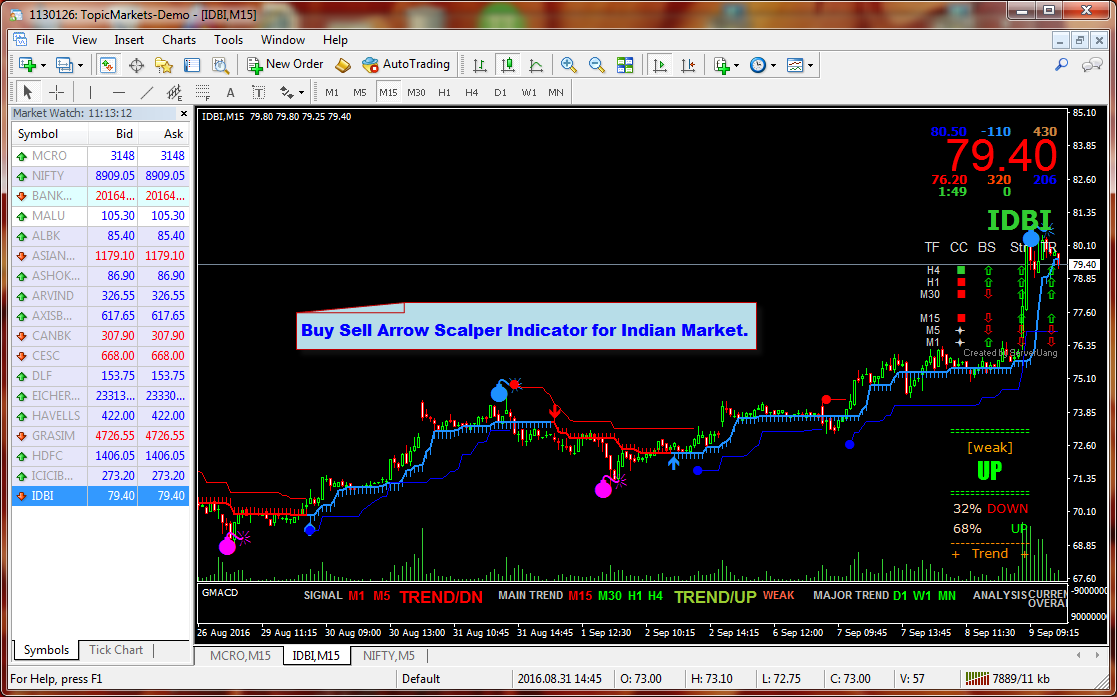
Task: Select the Text annotation tool
Action: click(230, 92)
